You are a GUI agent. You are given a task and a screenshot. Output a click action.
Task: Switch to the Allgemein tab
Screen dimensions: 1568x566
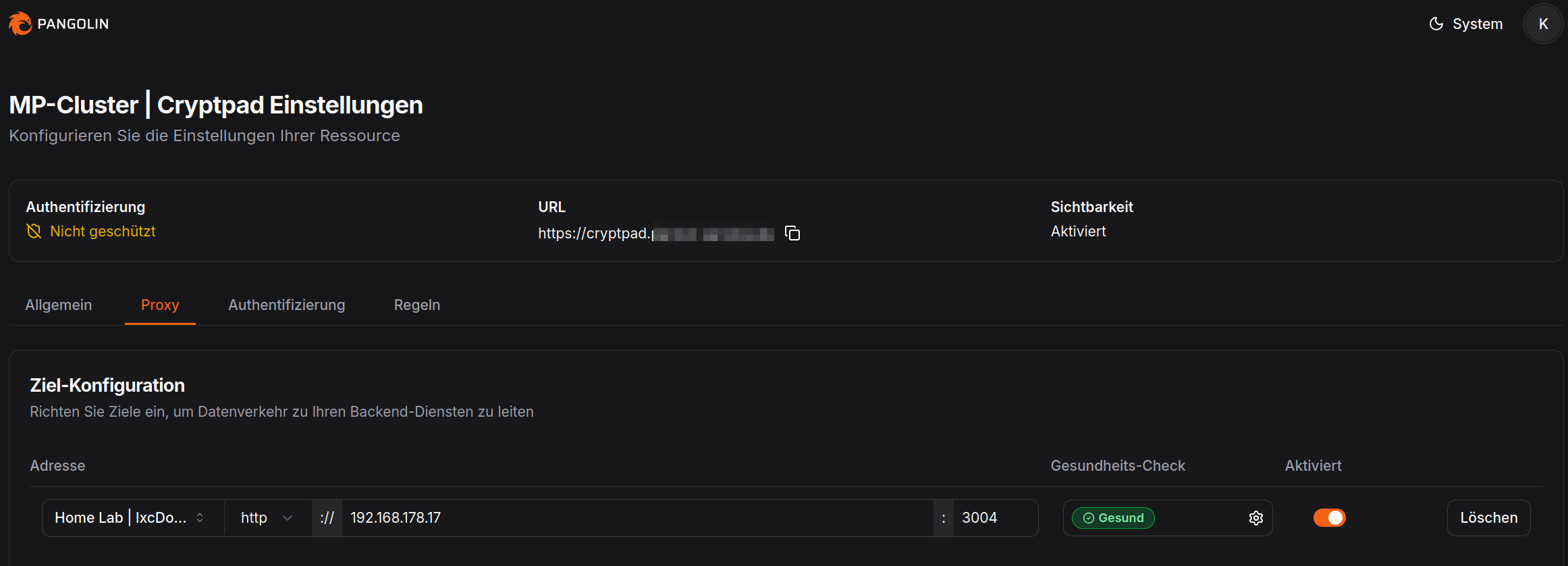(59, 305)
